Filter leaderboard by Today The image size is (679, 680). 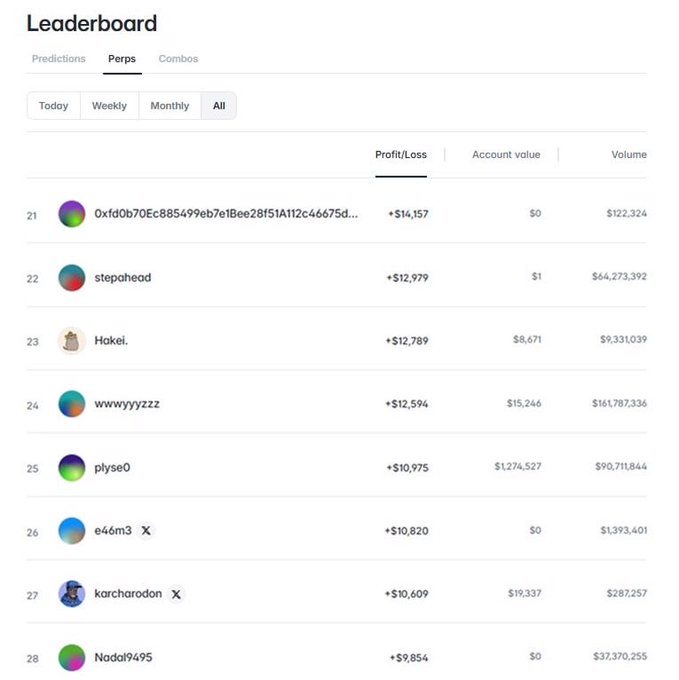(54, 105)
